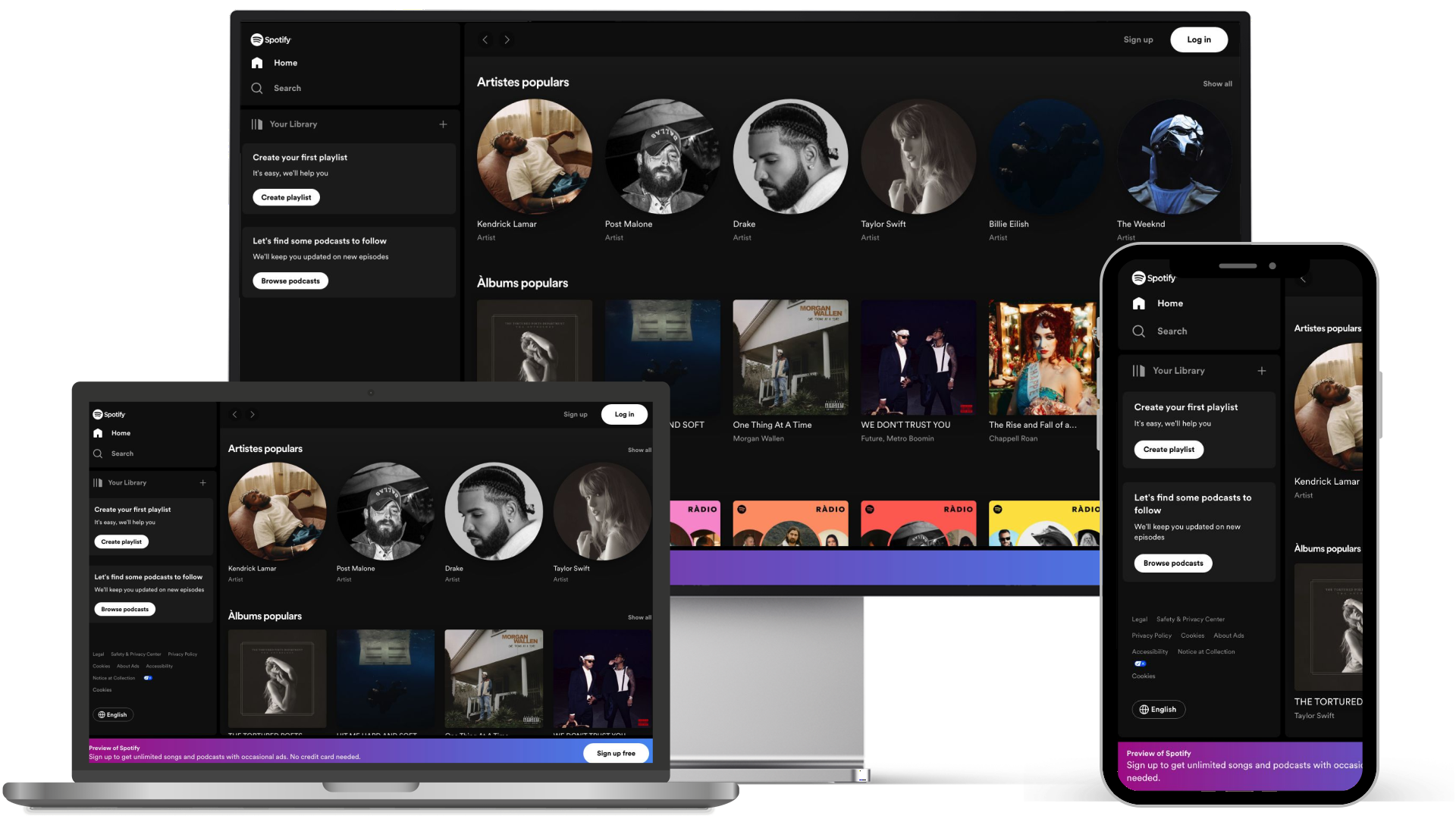Click Browse podcasts on the phone
1456x819 pixels.
tap(1173, 563)
